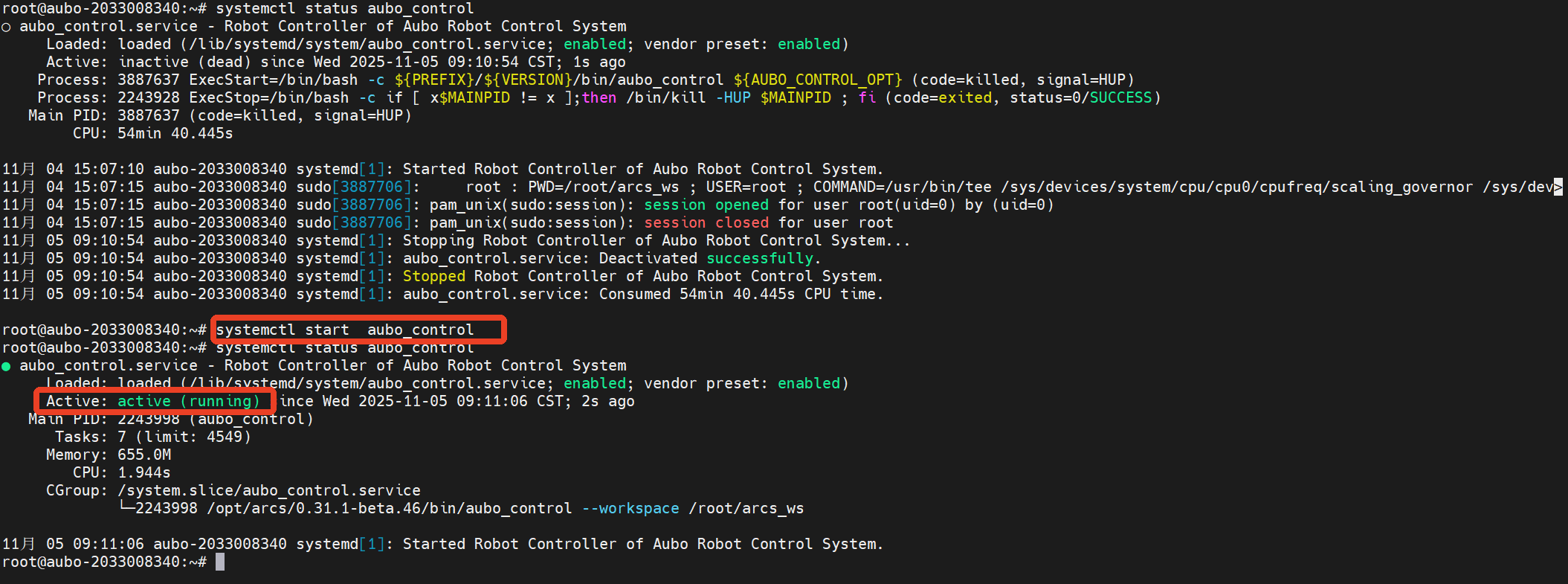
Task: Click the green 'active (running)' status text
Action: point(189,402)
